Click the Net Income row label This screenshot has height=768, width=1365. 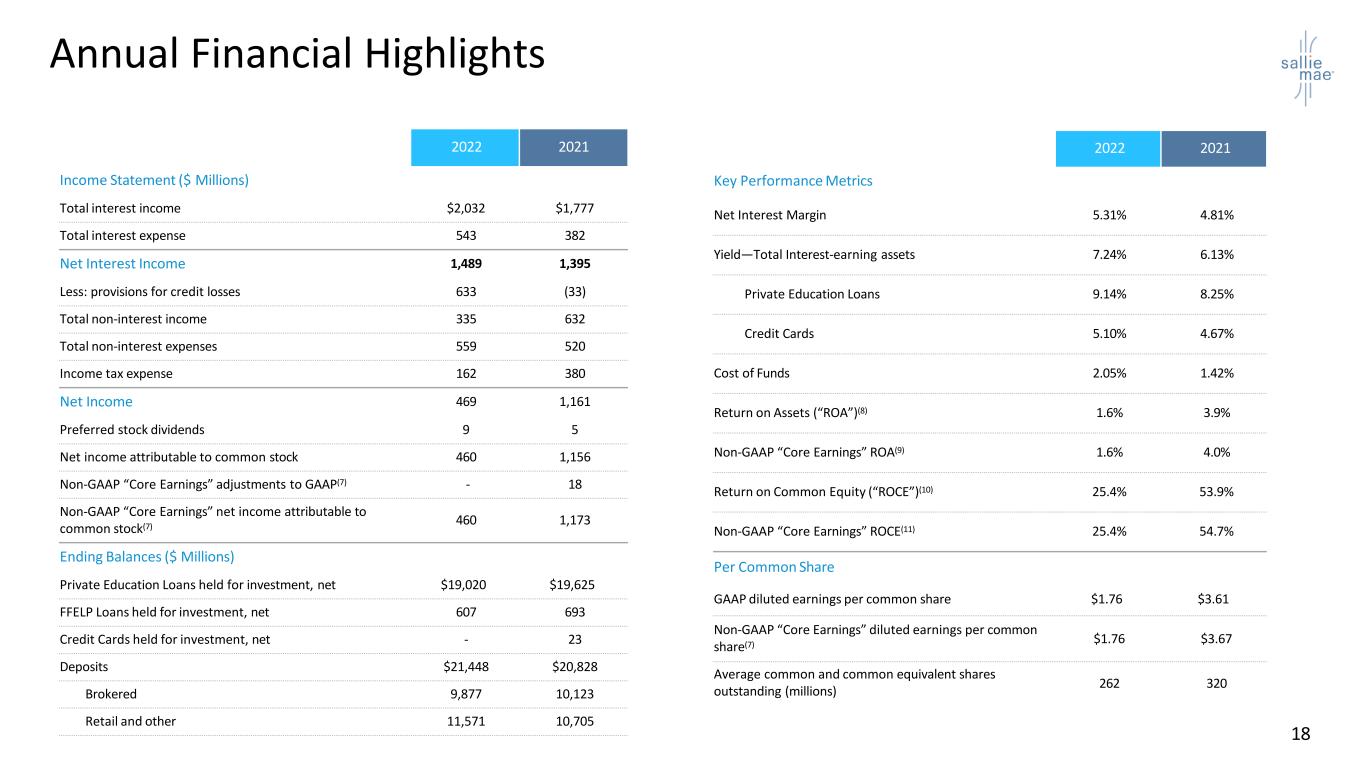click(96, 402)
